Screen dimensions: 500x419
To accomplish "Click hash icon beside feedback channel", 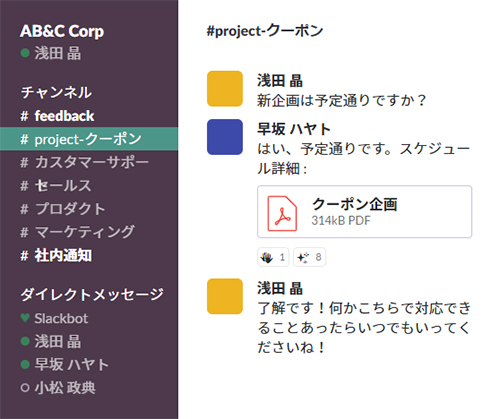I will (x=24, y=116).
